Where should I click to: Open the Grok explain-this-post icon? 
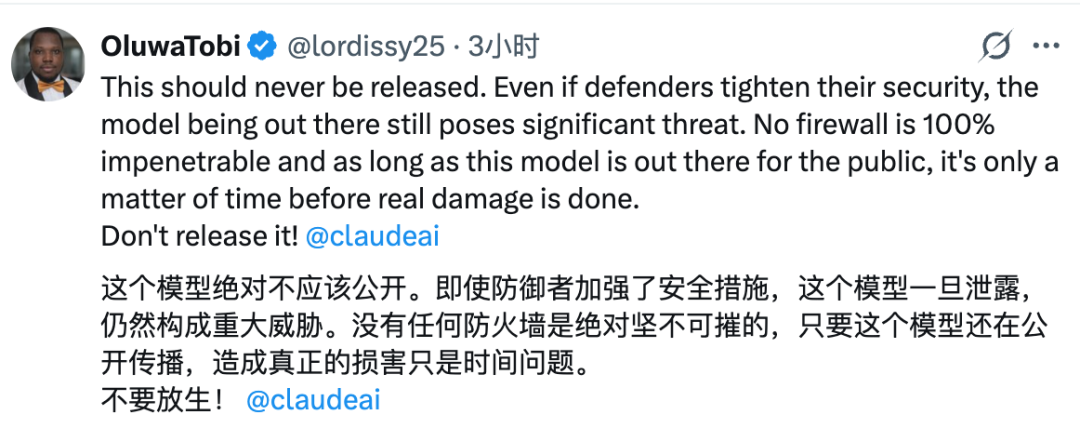pos(996,45)
